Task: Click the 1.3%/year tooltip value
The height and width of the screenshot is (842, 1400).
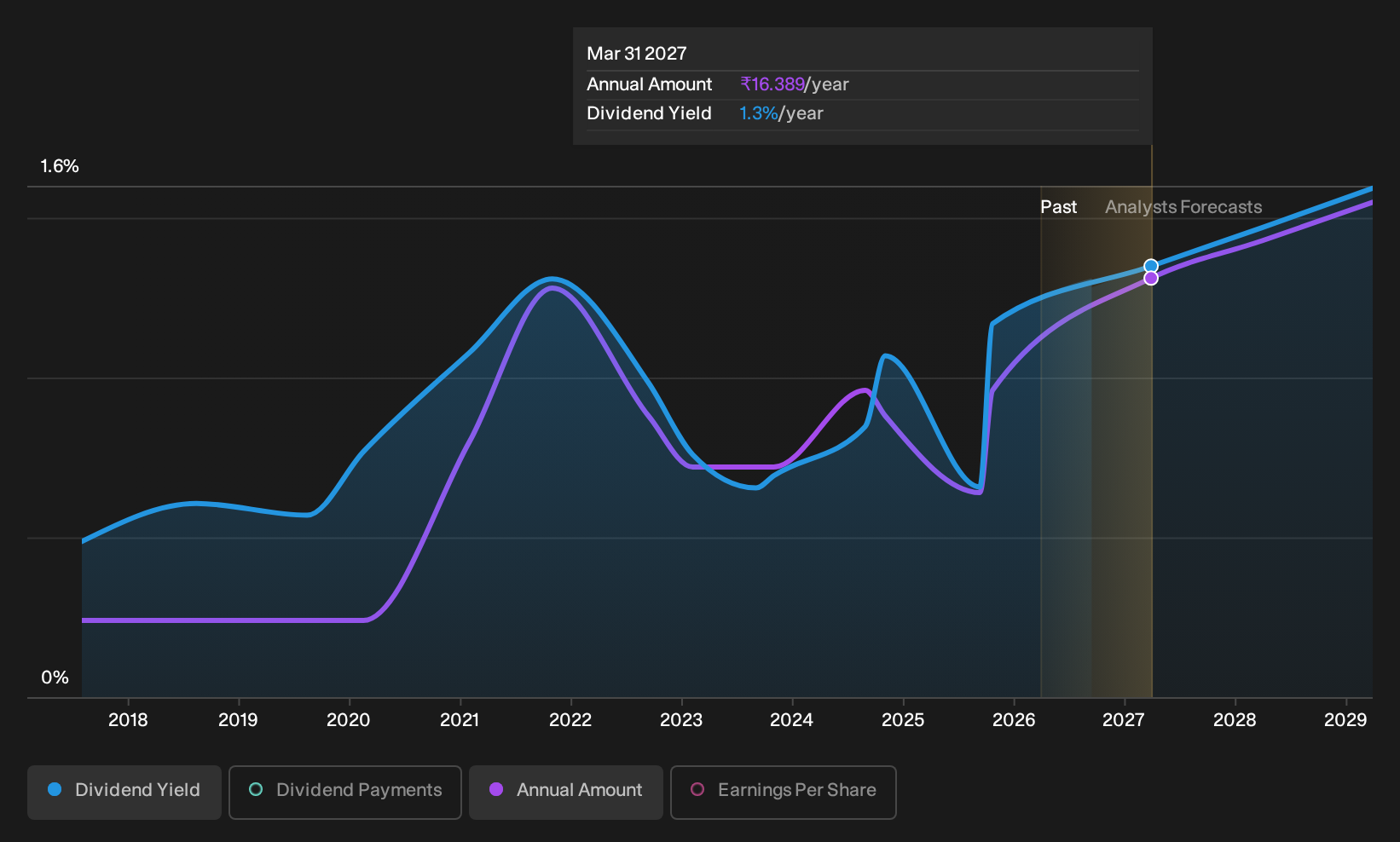Action: coord(781,113)
